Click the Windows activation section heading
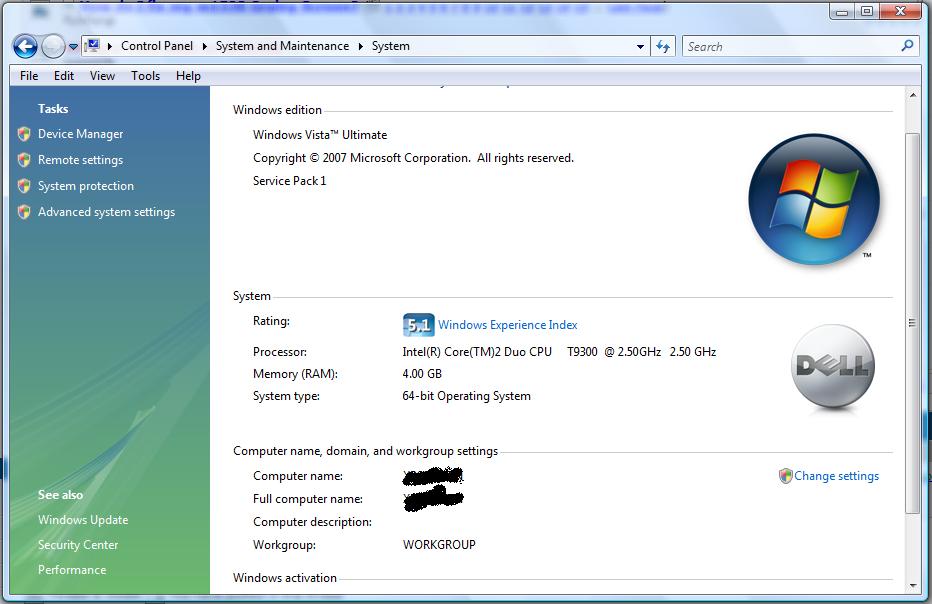Image resolution: width=932 pixels, height=604 pixels. (x=285, y=578)
